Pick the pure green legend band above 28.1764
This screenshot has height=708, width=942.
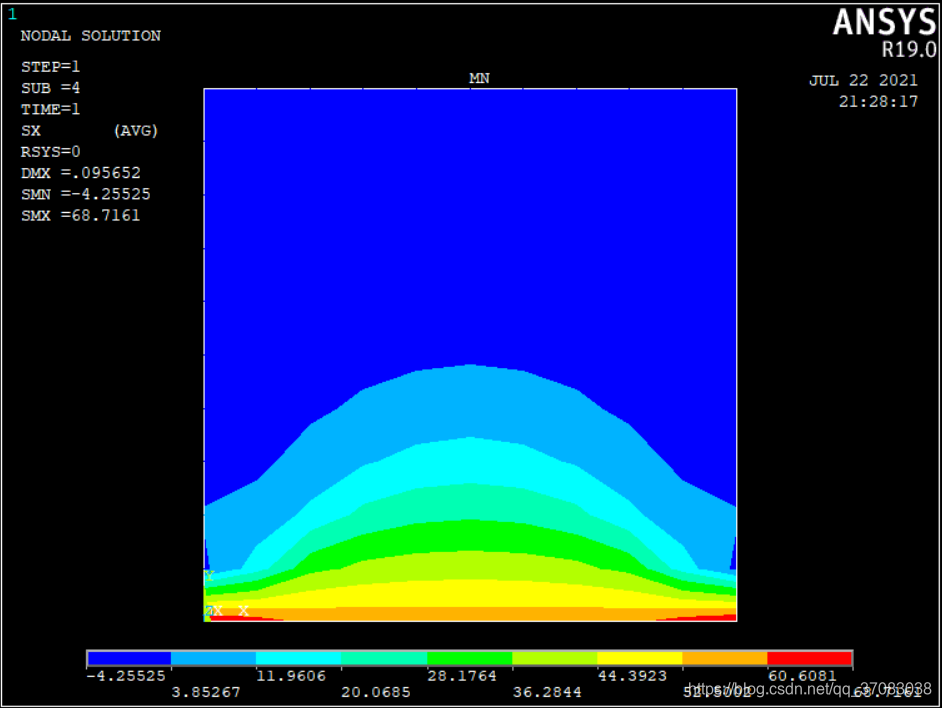click(x=470, y=659)
